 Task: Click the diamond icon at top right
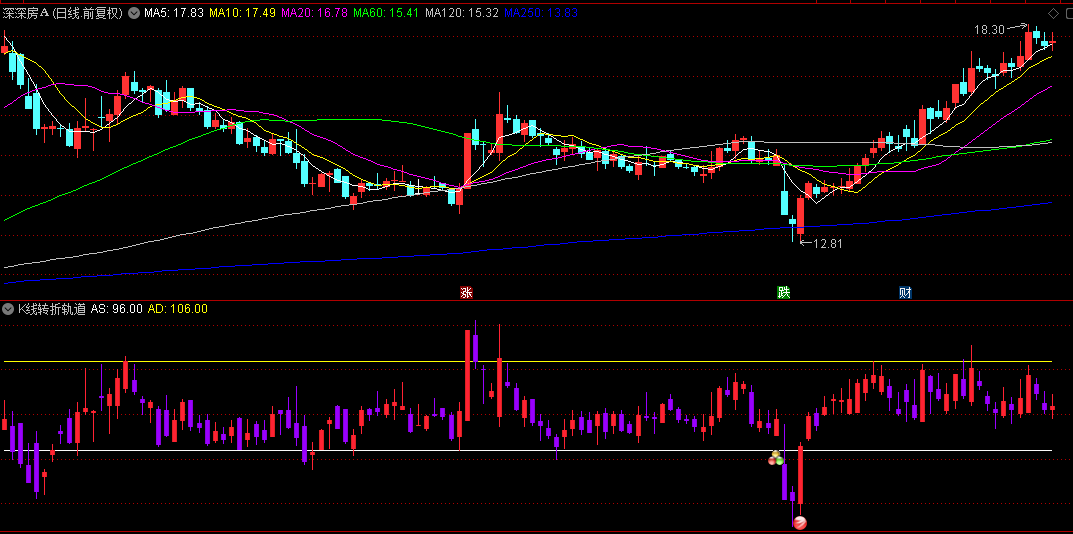1053,13
